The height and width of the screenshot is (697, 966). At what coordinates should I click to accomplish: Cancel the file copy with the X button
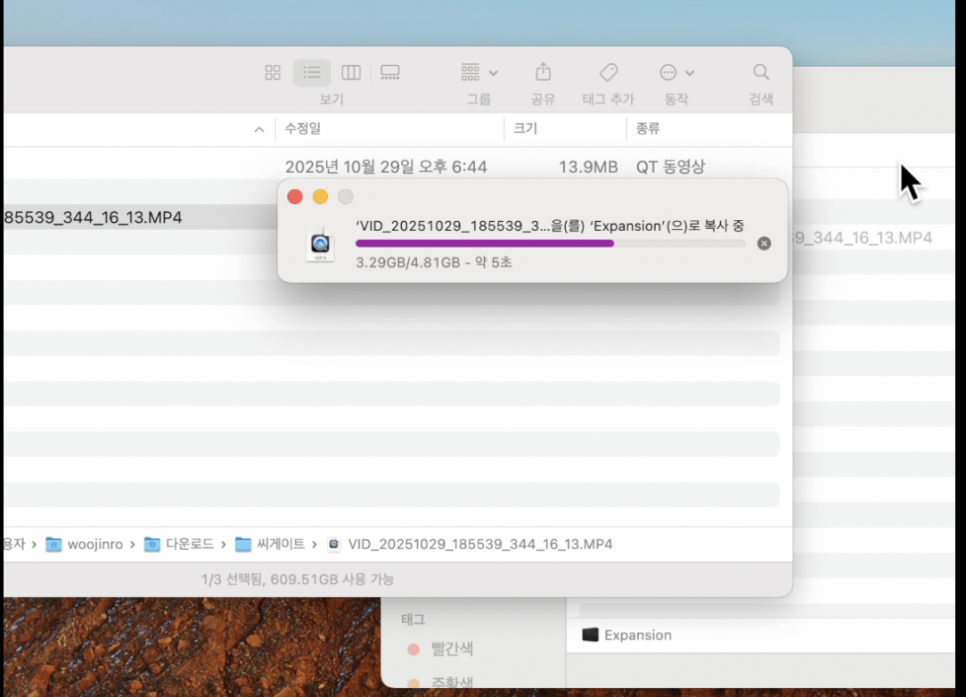[764, 243]
